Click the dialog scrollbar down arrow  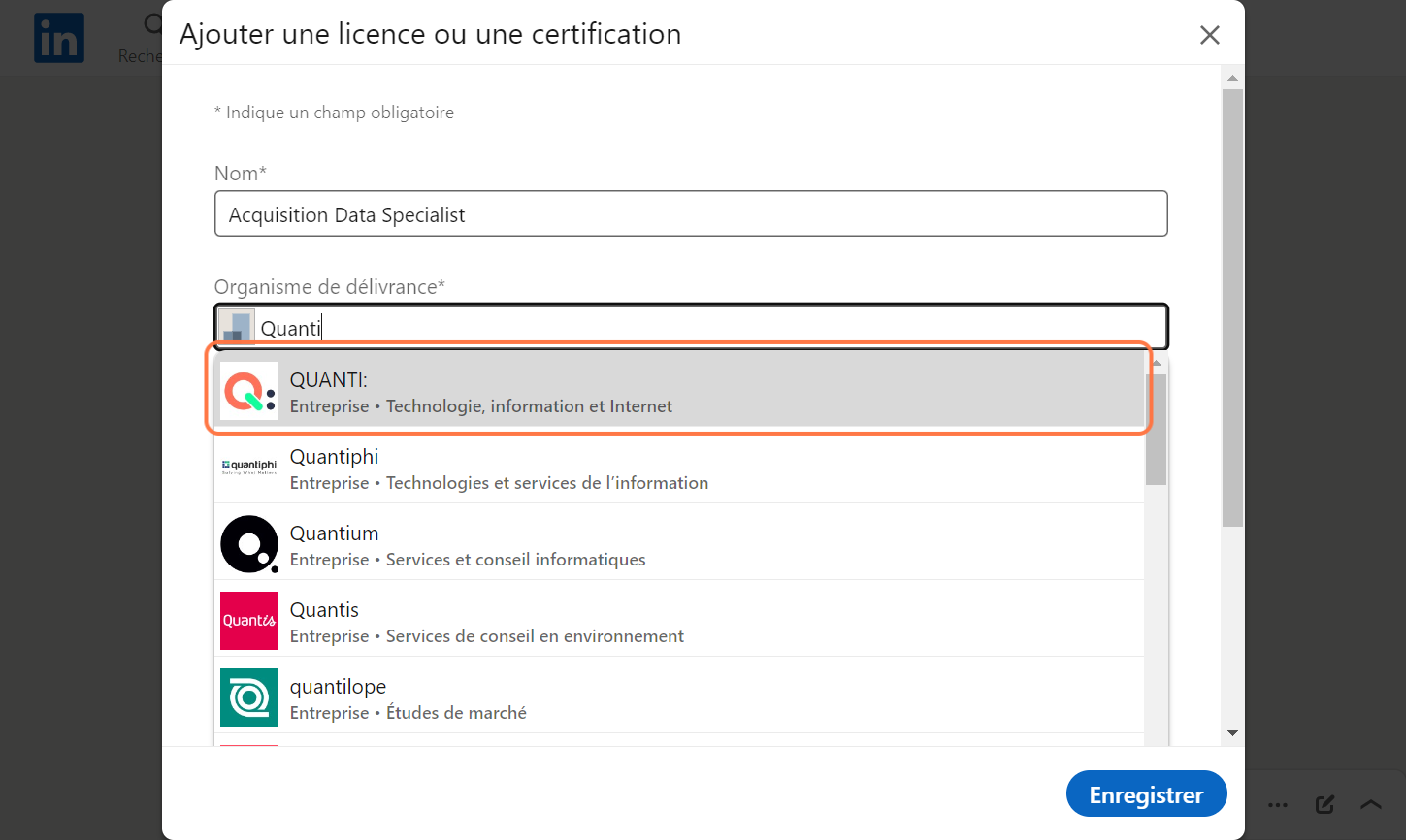pyautogui.click(x=1232, y=733)
